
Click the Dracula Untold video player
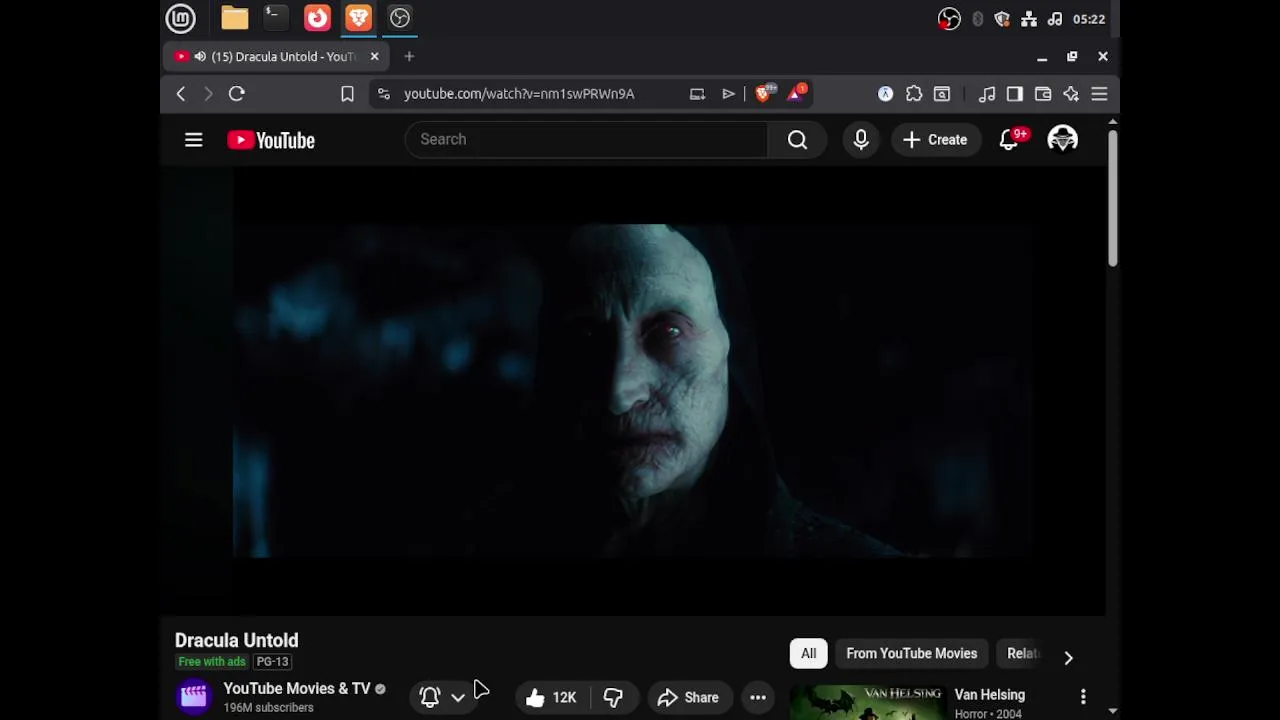click(633, 390)
